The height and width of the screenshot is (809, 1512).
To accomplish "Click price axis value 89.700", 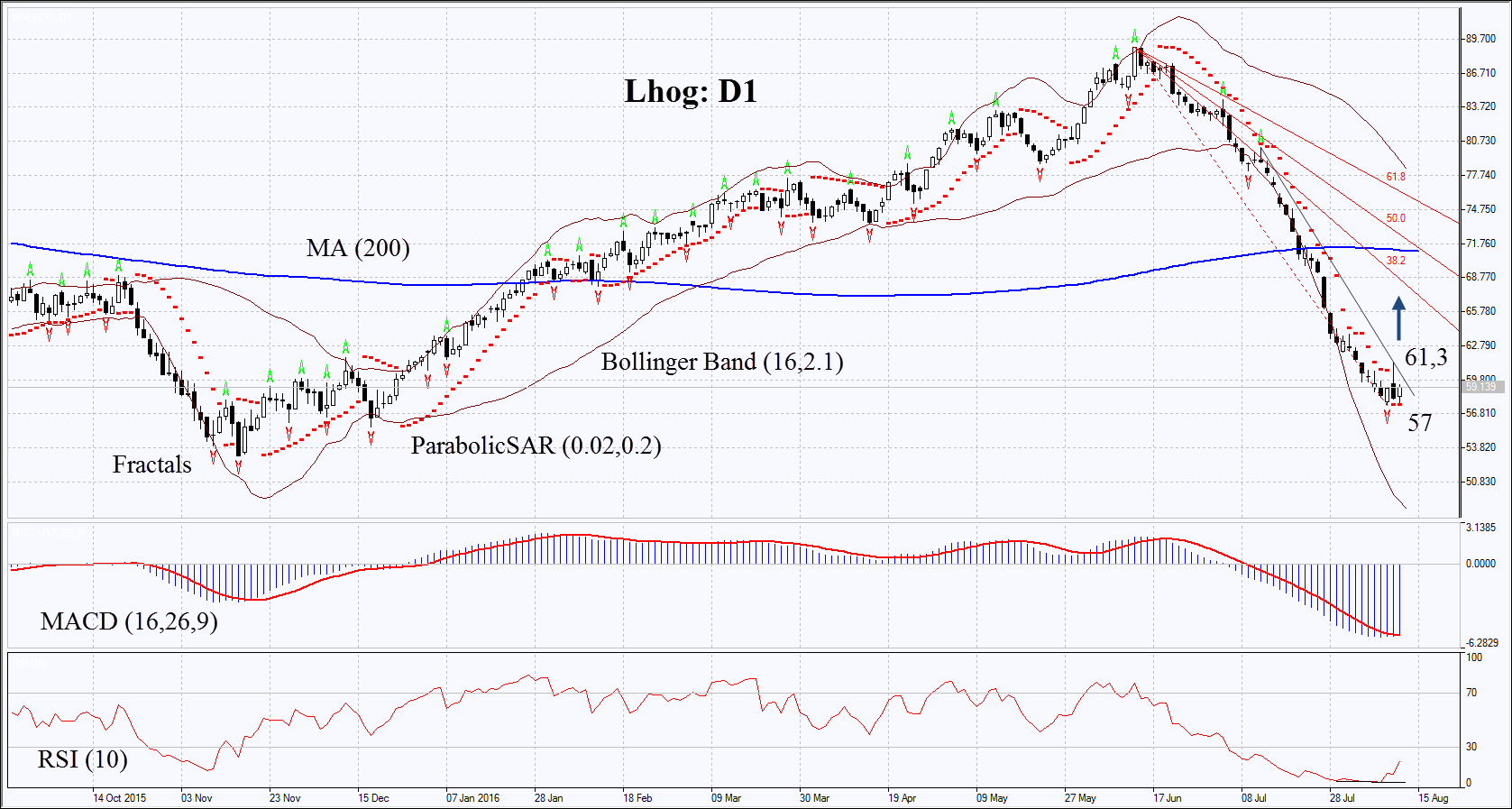I will pyautogui.click(x=1480, y=39).
